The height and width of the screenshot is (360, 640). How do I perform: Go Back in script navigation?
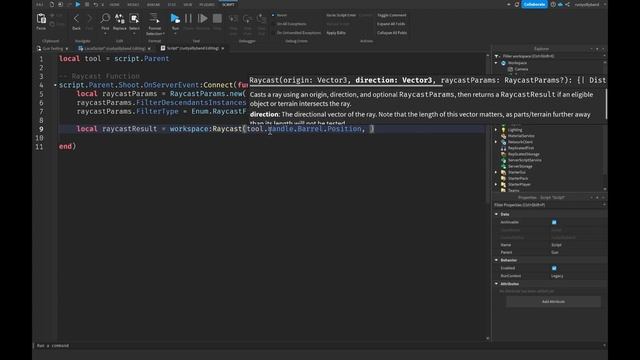click(x=76, y=19)
